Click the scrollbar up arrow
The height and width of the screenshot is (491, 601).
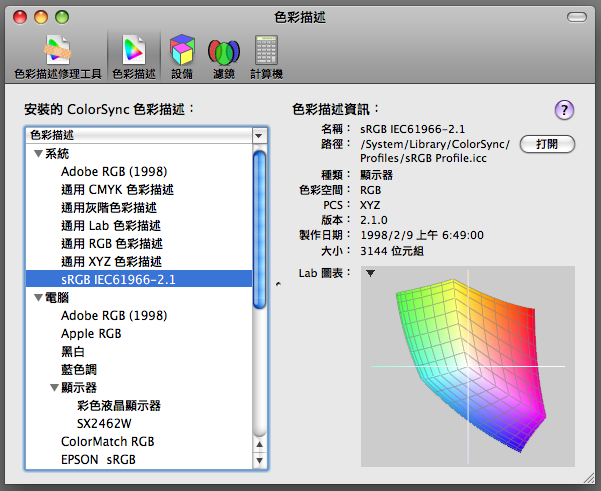[x=259, y=445]
